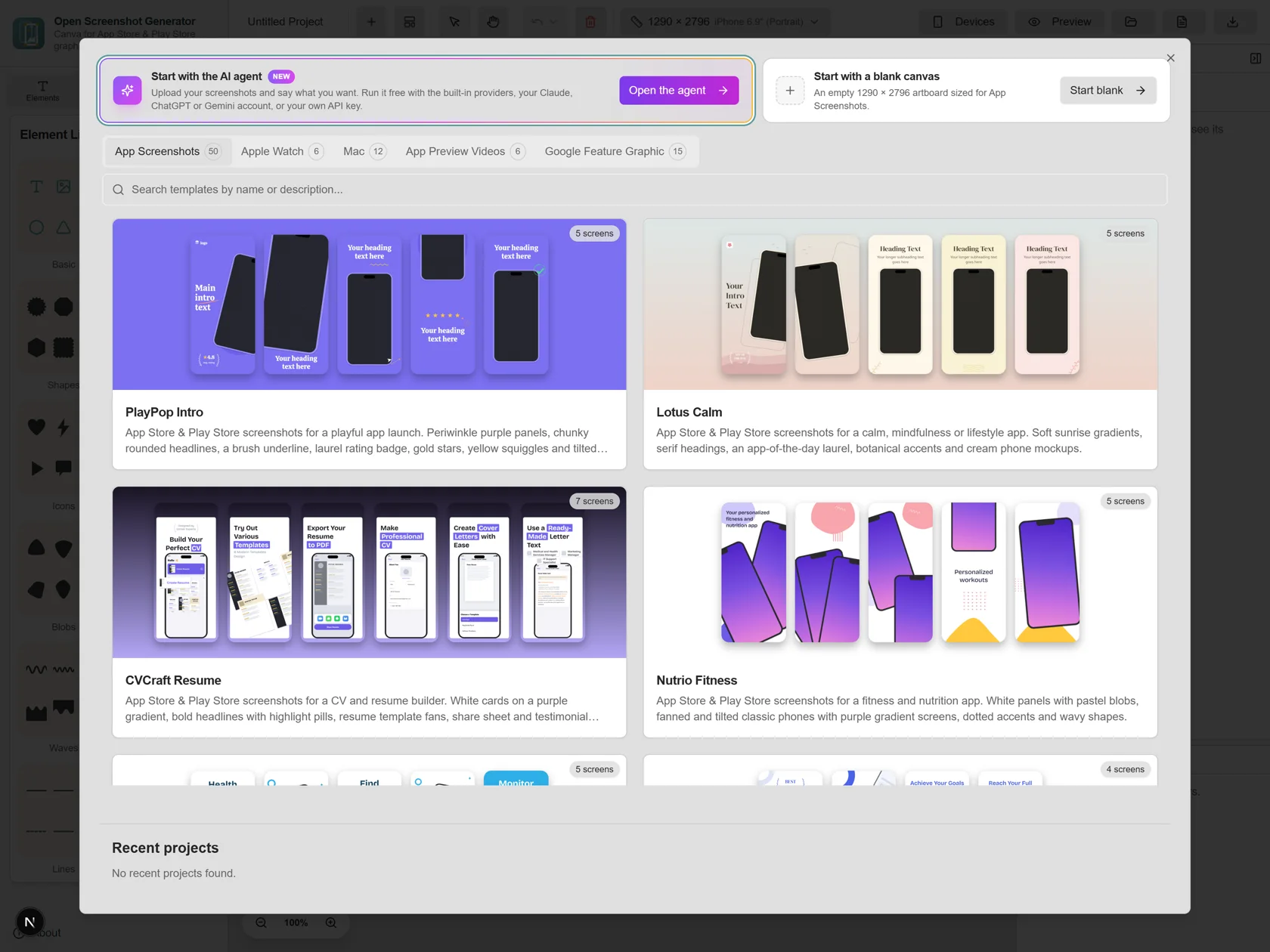Expand the undo history chevron
This screenshot has height=952, width=1270.
[x=553, y=22]
